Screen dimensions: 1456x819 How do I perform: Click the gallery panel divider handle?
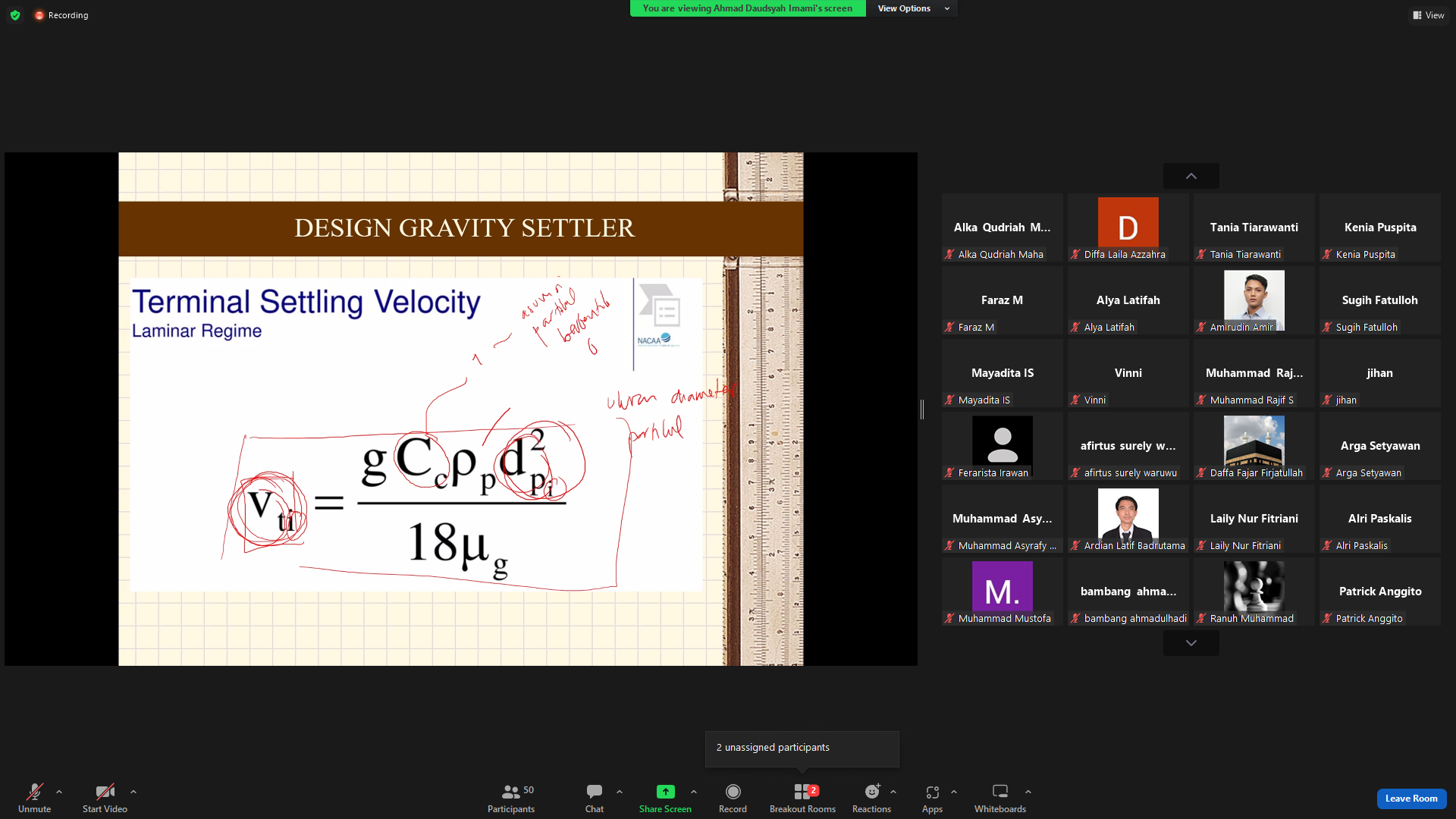coord(922,409)
